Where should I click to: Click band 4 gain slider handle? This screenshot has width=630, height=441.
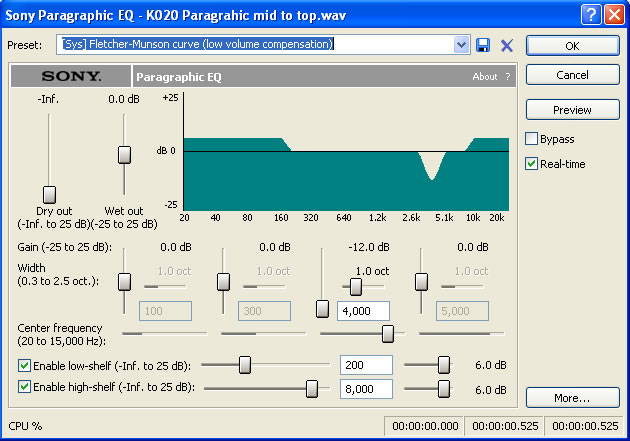click(x=421, y=282)
